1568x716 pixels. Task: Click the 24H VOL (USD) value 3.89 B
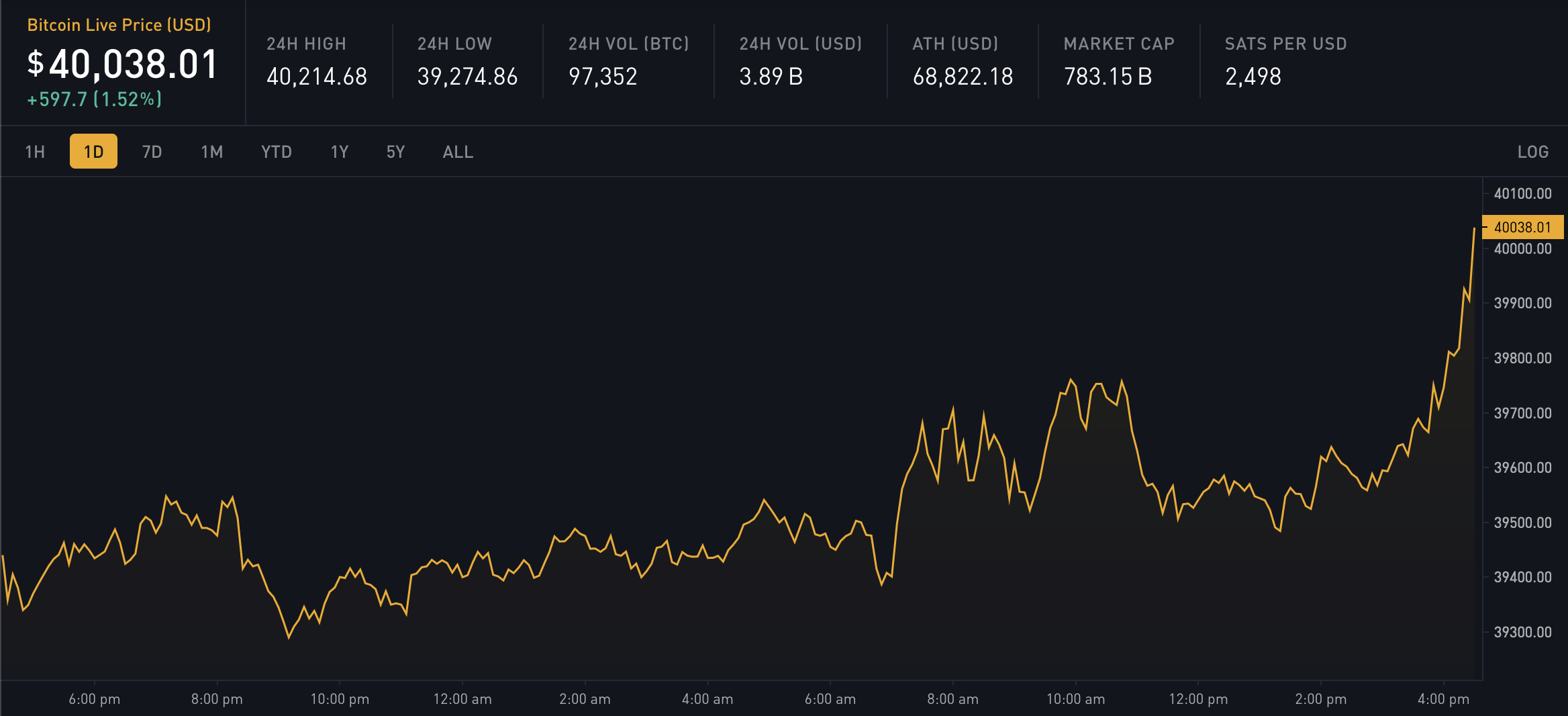[x=771, y=77]
